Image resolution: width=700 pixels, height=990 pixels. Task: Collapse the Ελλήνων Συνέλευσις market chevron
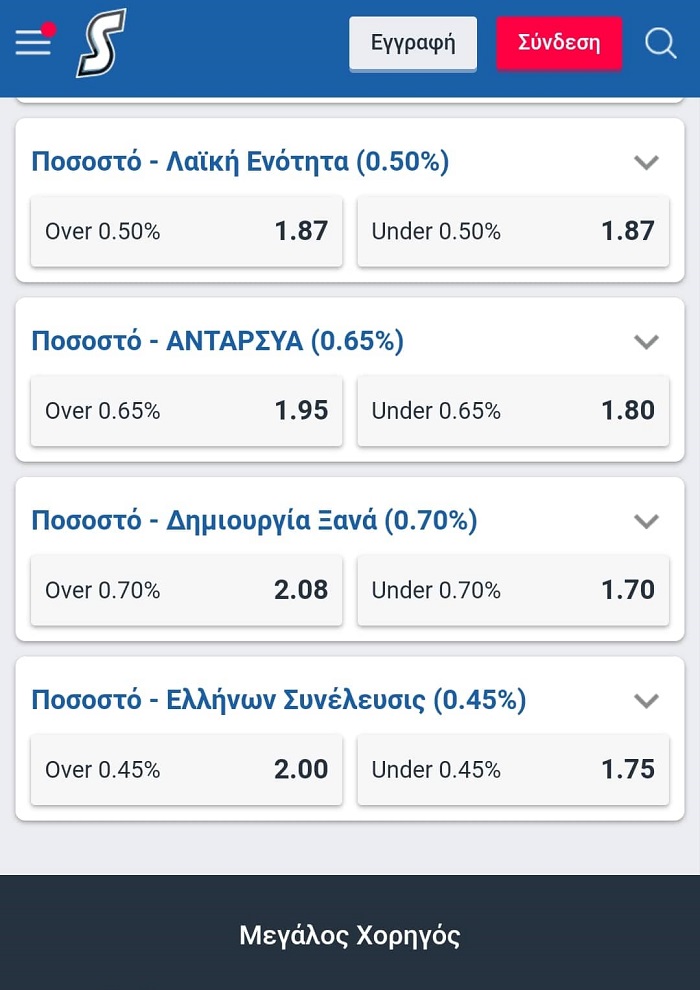[x=646, y=701]
